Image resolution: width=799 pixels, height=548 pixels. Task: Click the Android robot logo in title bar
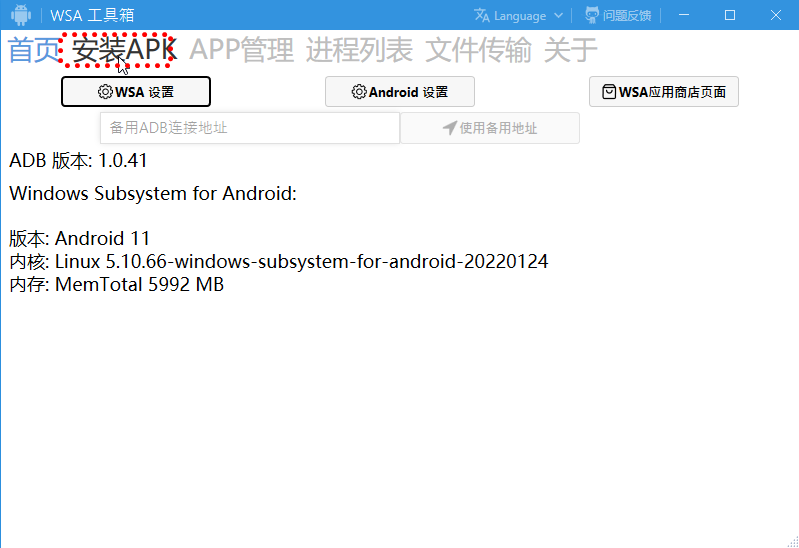click(21, 15)
